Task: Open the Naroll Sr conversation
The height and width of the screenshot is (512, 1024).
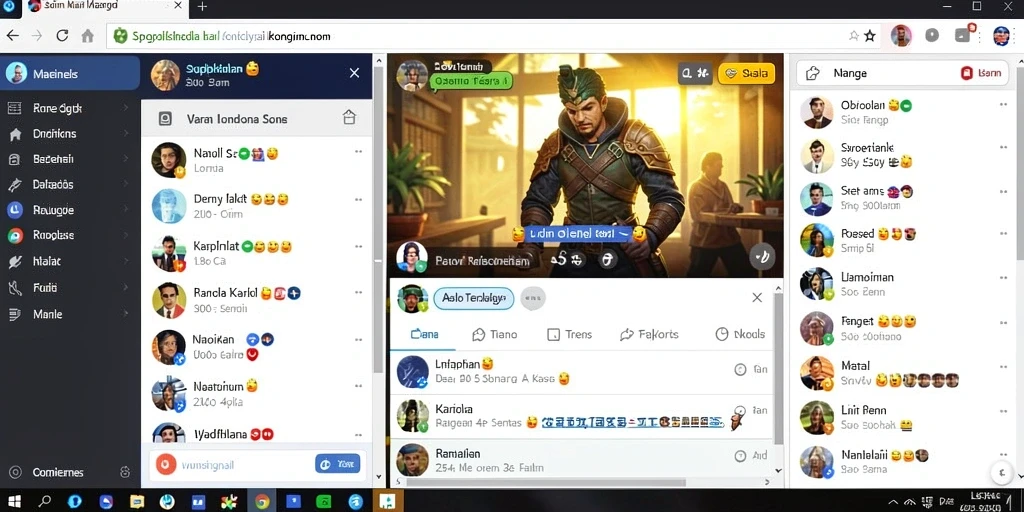Action: click(257, 160)
